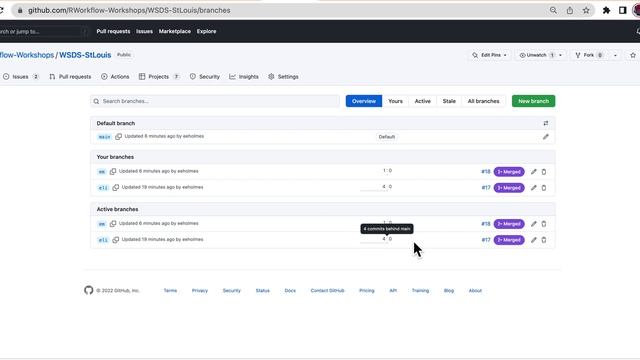The width and height of the screenshot is (640, 360).
Task: Click the GitHub logo in the footer
Action: pyautogui.click(x=89, y=290)
